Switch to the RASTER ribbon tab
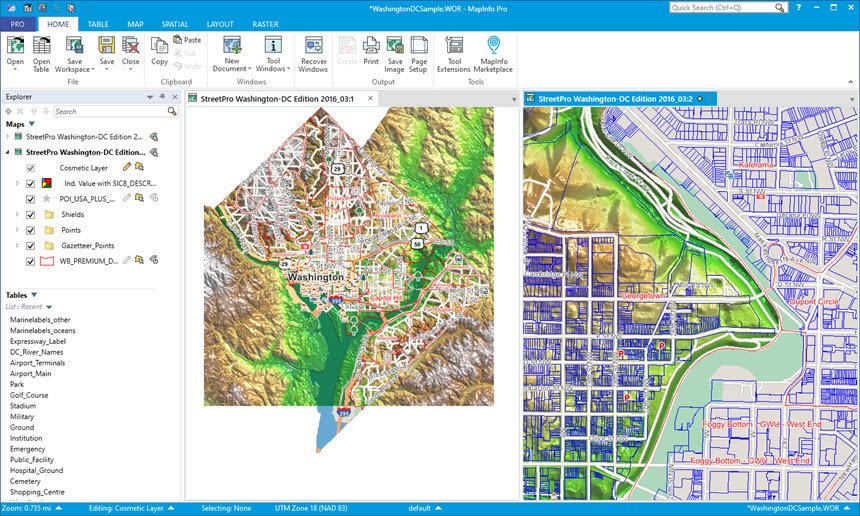 tap(265, 24)
